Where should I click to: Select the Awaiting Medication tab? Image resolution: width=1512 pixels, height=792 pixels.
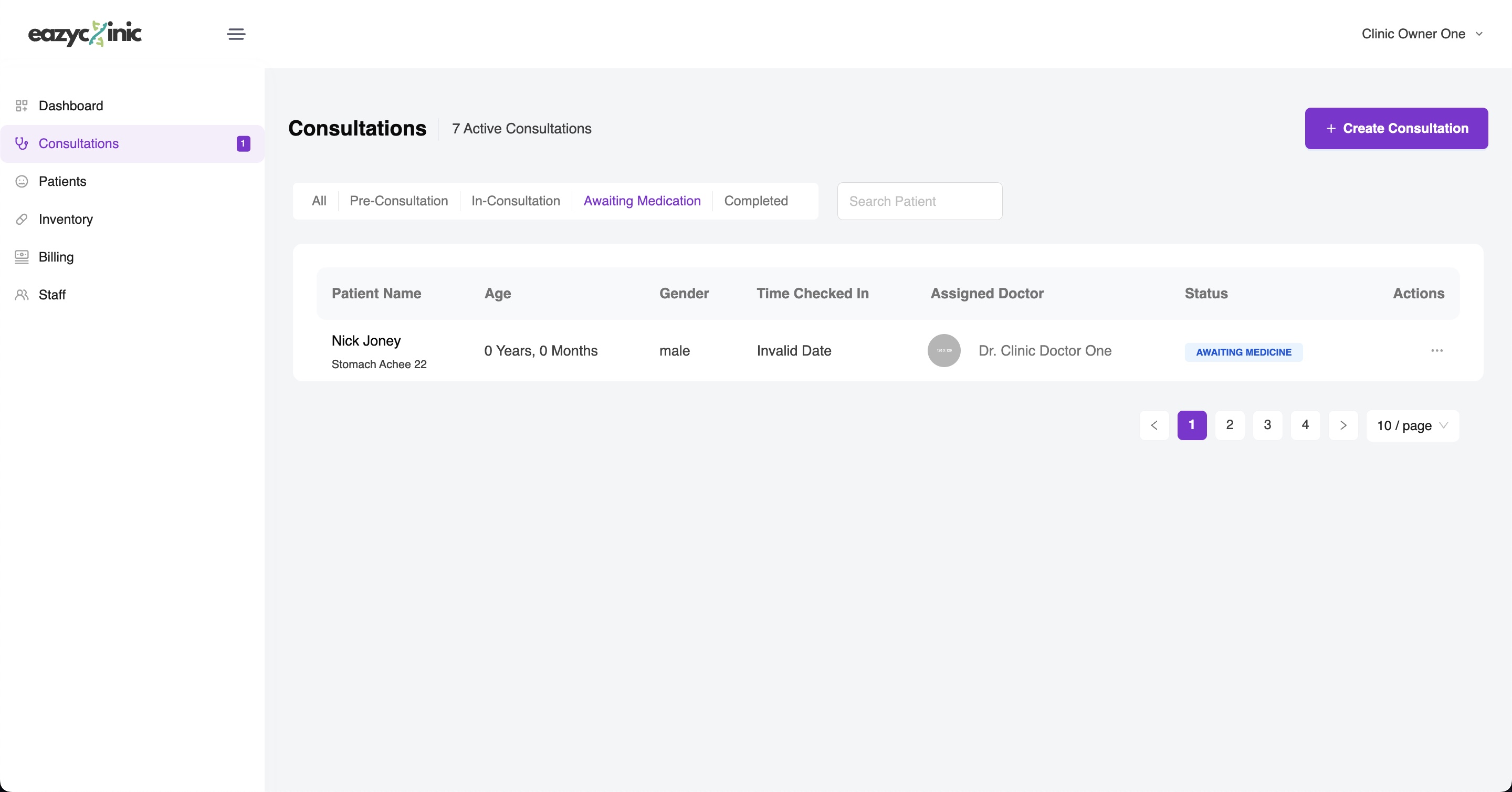(x=642, y=201)
